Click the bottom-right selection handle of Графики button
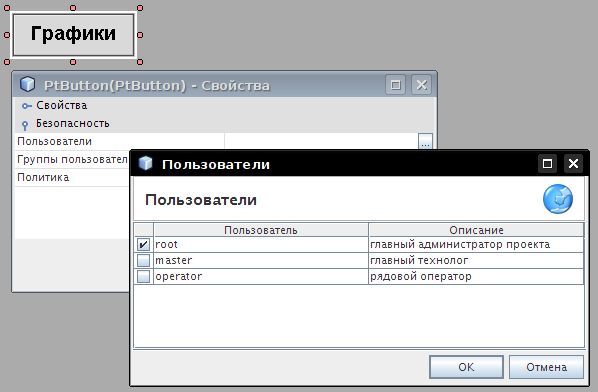598x392 pixels. click(x=140, y=62)
